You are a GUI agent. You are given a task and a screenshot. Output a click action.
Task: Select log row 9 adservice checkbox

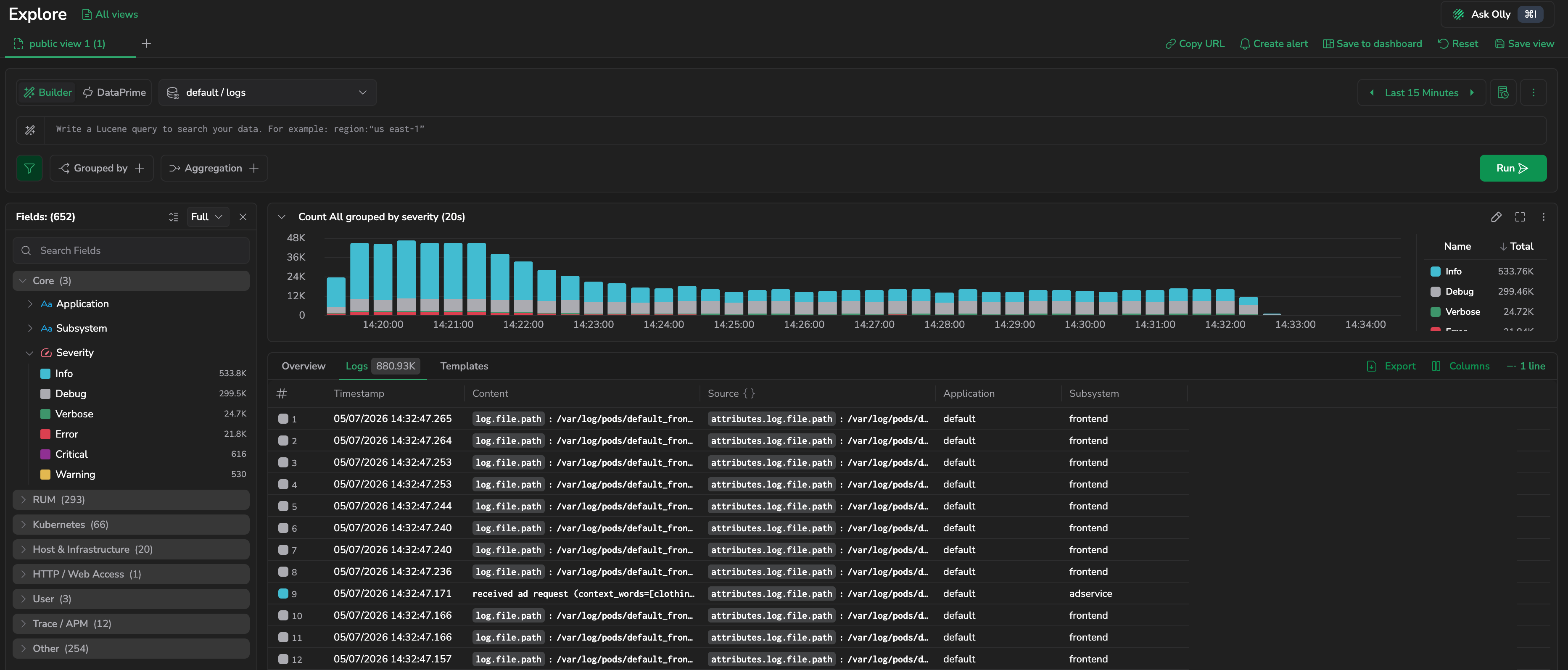click(x=283, y=594)
